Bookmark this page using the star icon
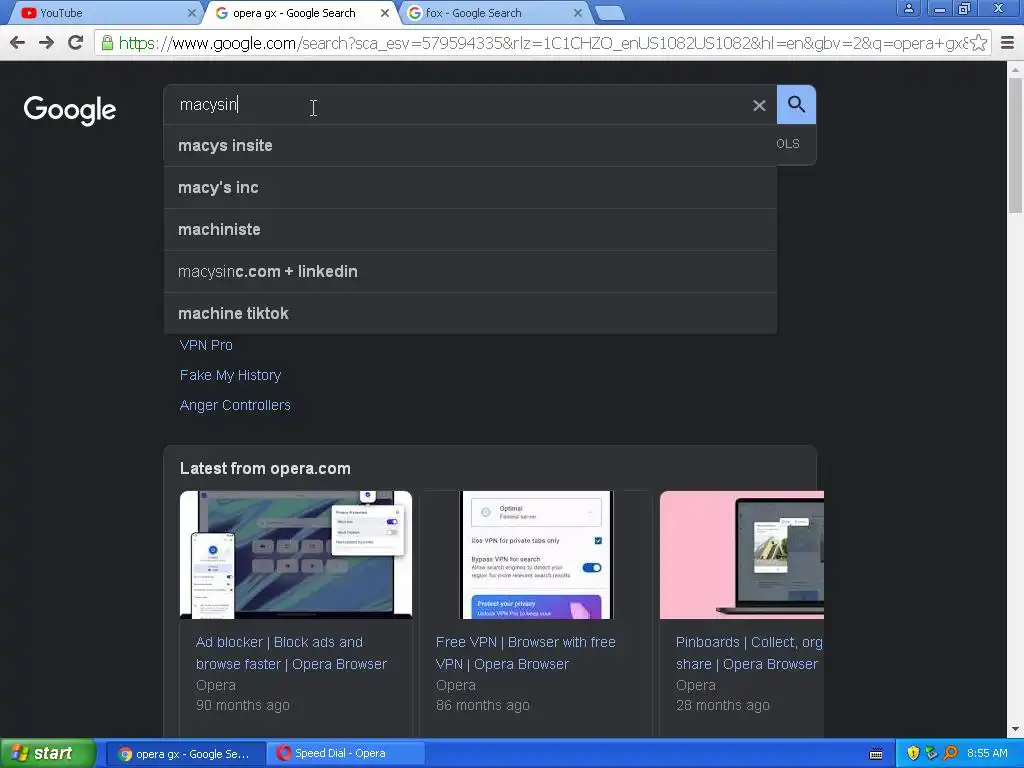 [x=978, y=43]
